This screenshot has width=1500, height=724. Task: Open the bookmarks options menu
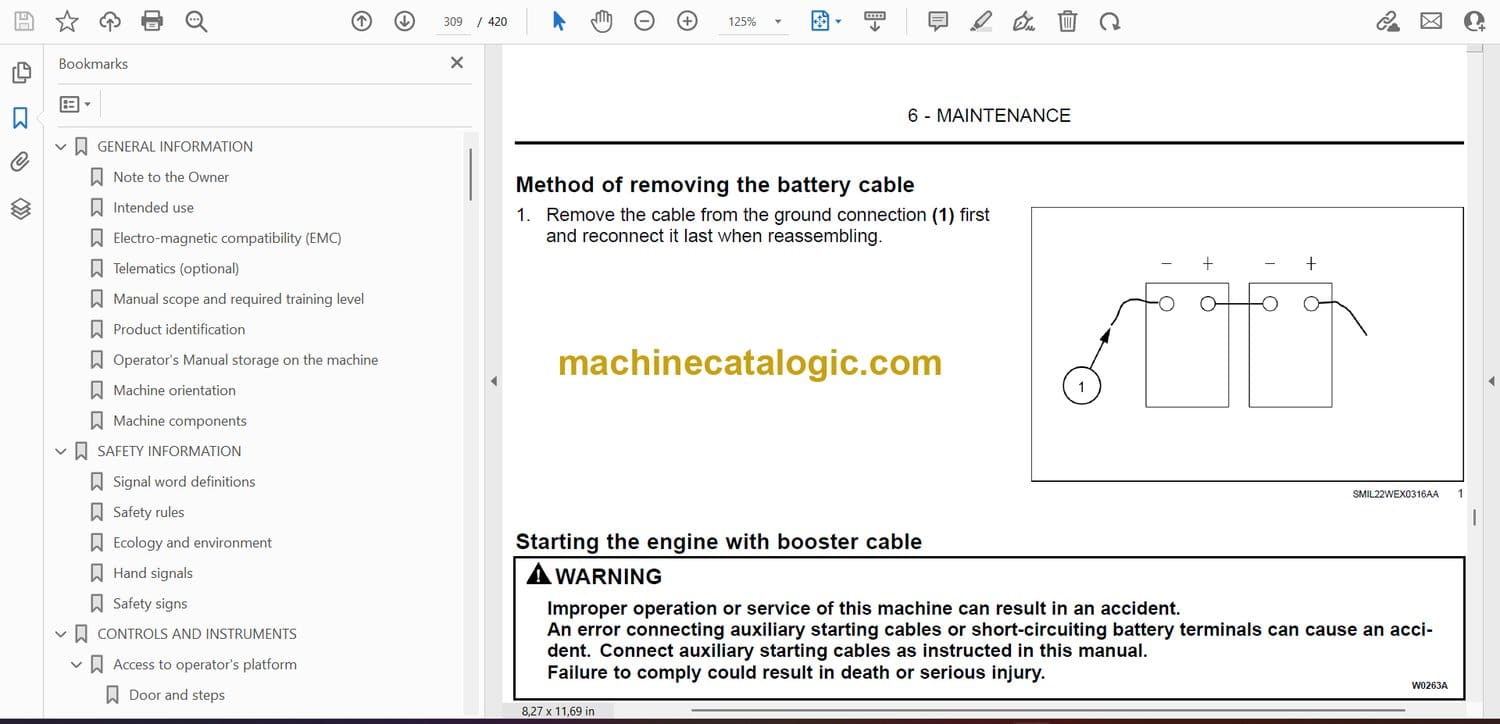coord(75,104)
